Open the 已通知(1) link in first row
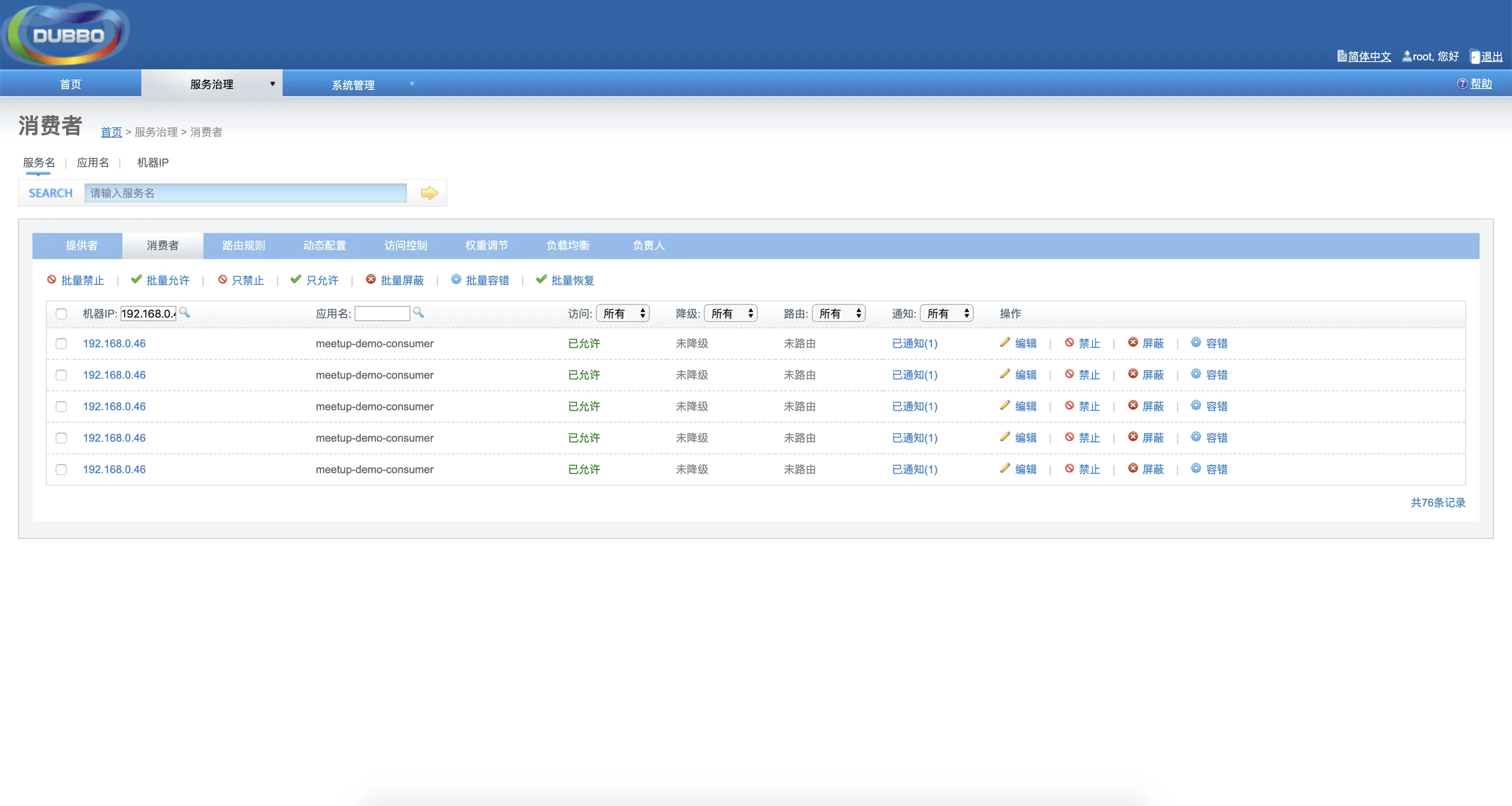Image resolution: width=1512 pixels, height=806 pixels. click(914, 344)
